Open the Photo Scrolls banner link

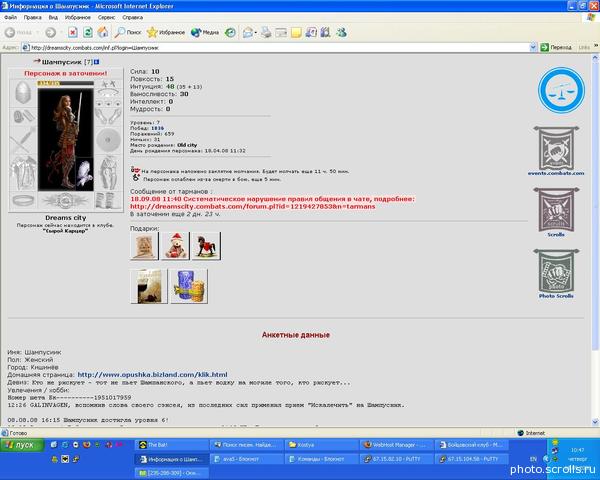coord(556,274)
